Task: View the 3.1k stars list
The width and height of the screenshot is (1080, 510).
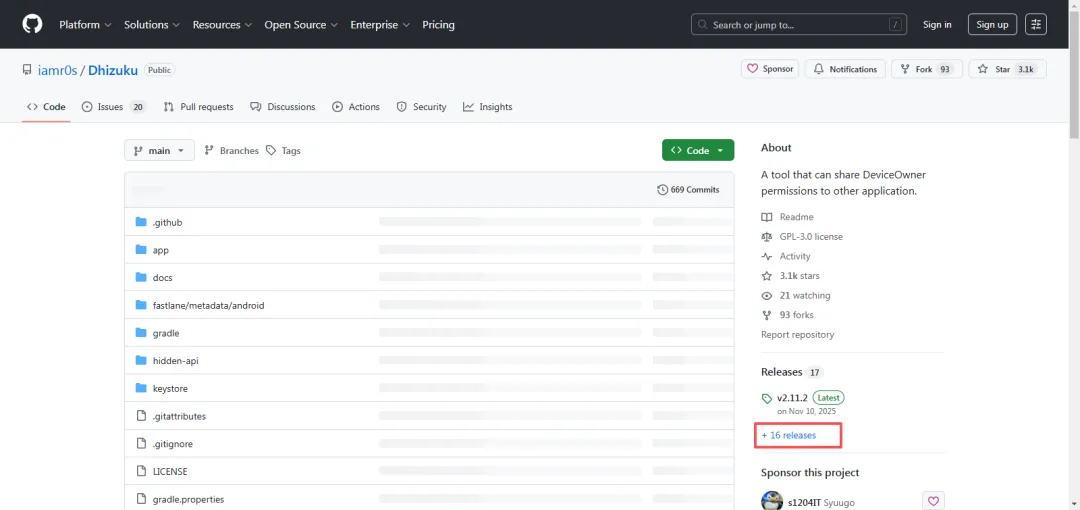Action: click(x=790, y=276)
